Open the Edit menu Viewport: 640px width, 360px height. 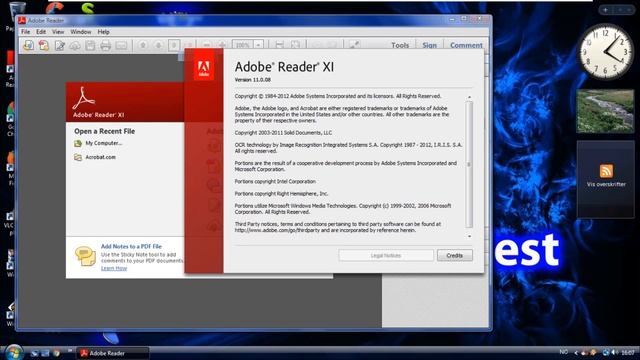(41, 31)
